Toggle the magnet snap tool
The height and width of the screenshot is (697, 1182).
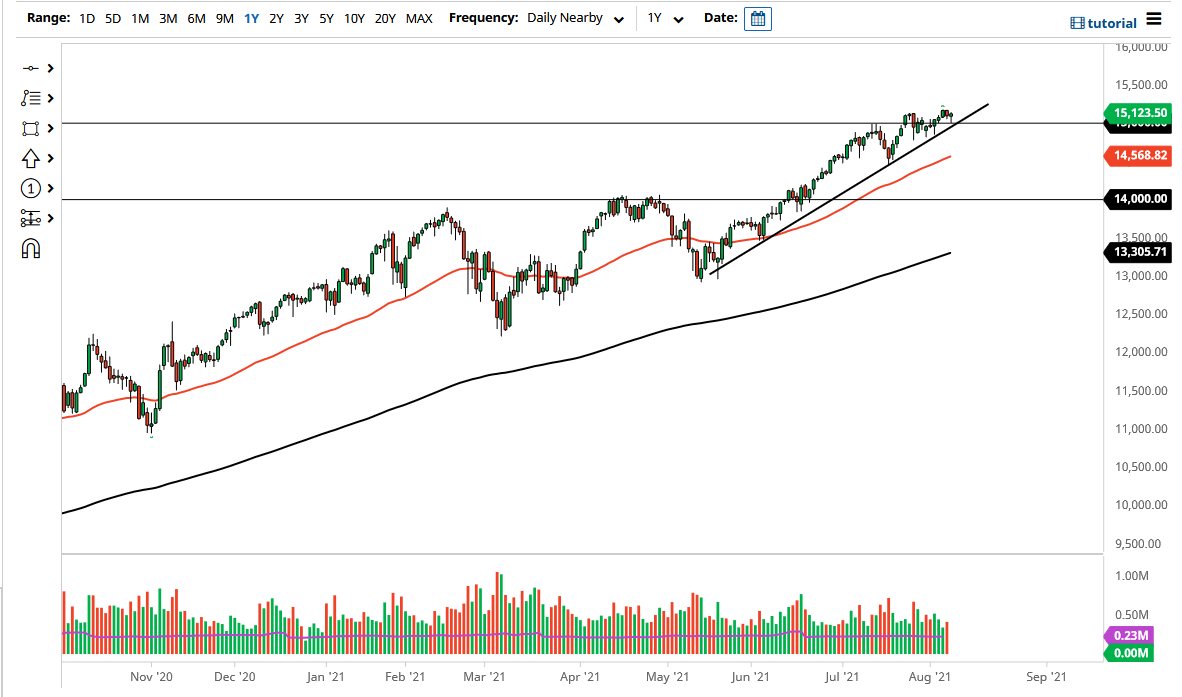[31, 248]
